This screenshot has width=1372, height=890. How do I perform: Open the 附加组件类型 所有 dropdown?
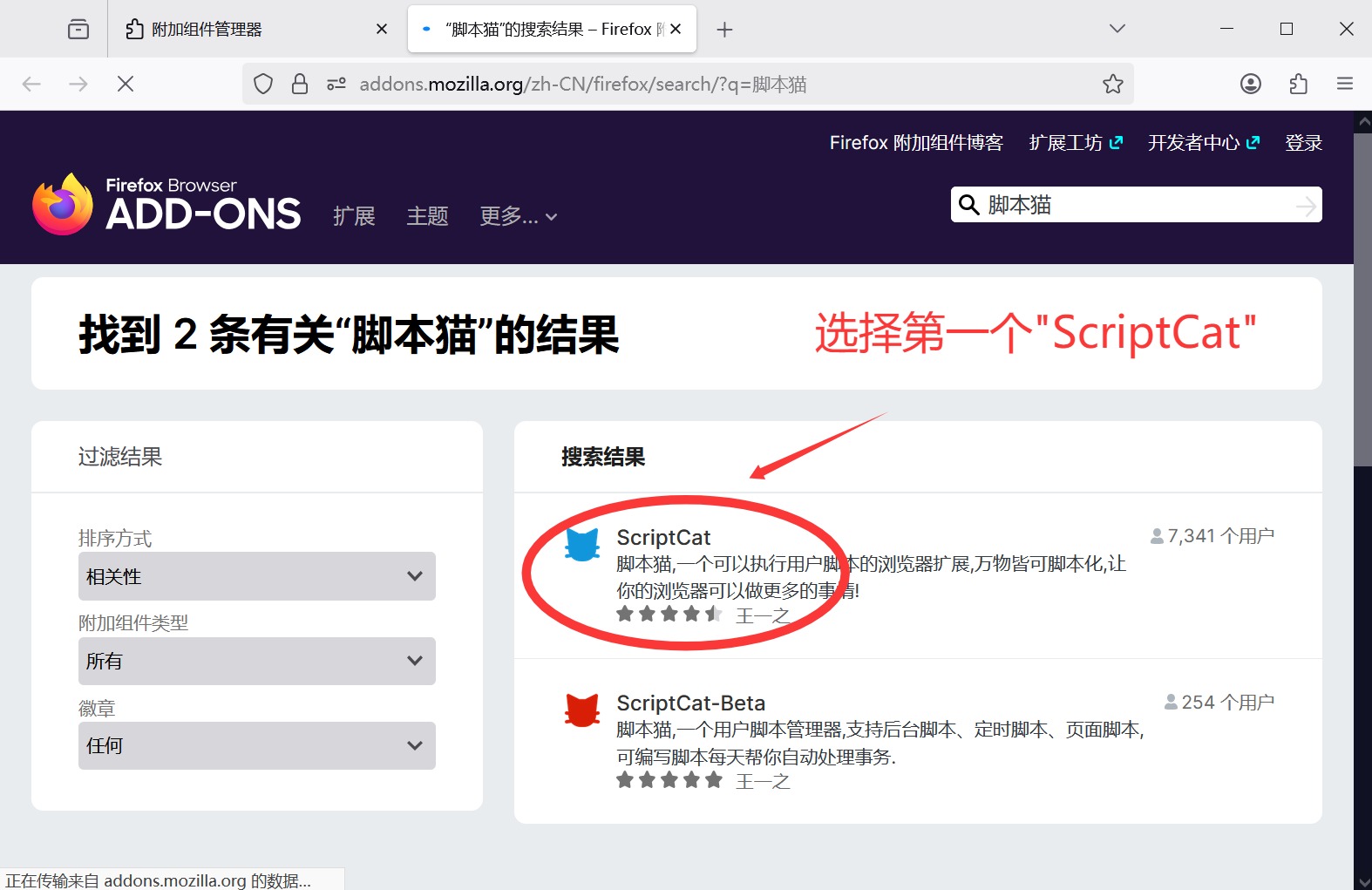click(x=257, y=661)
